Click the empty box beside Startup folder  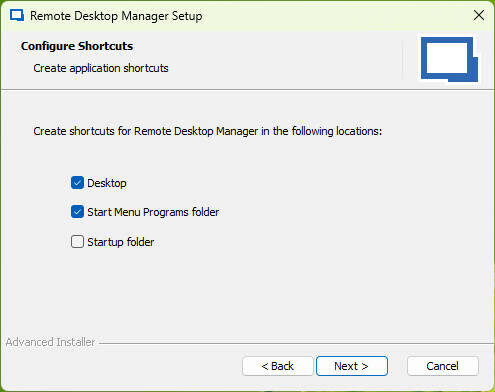pyautogui.click(x=77, y=242)
